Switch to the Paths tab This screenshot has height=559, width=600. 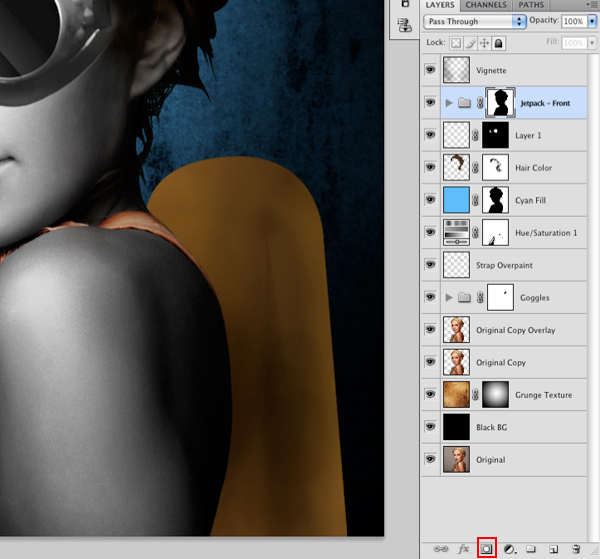pyautogui.click(x=531, y=5)
